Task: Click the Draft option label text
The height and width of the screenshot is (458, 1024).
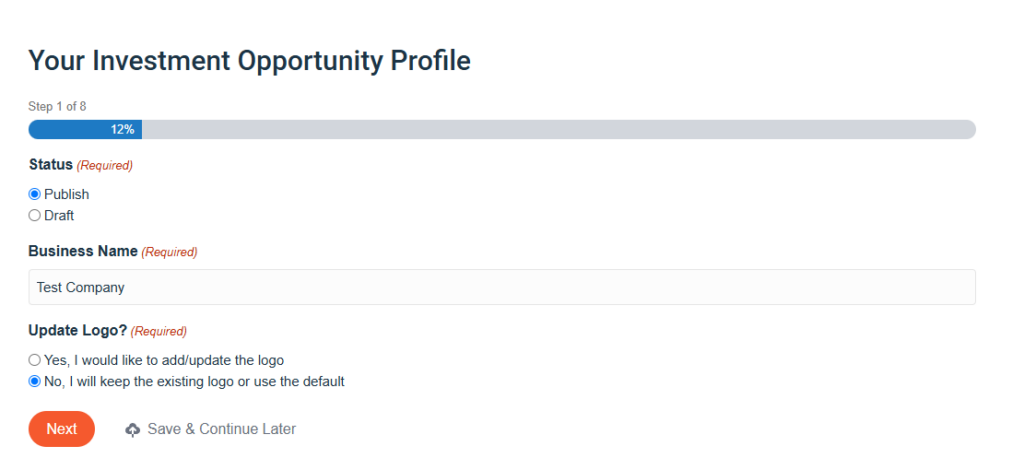Action: [59, 216]
